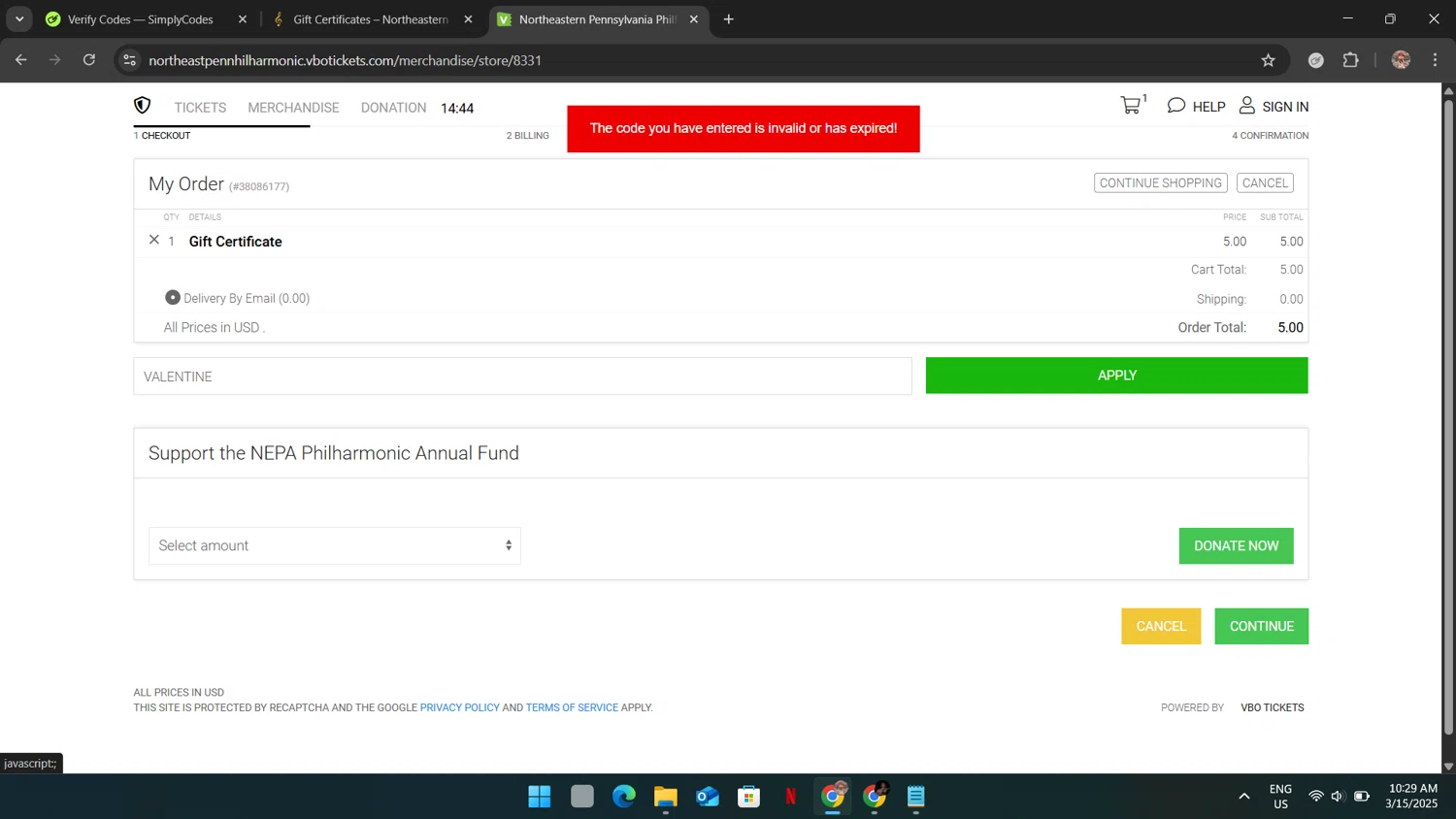
Task: Open File Explorer from the taskbar
Action: point(666,797)
